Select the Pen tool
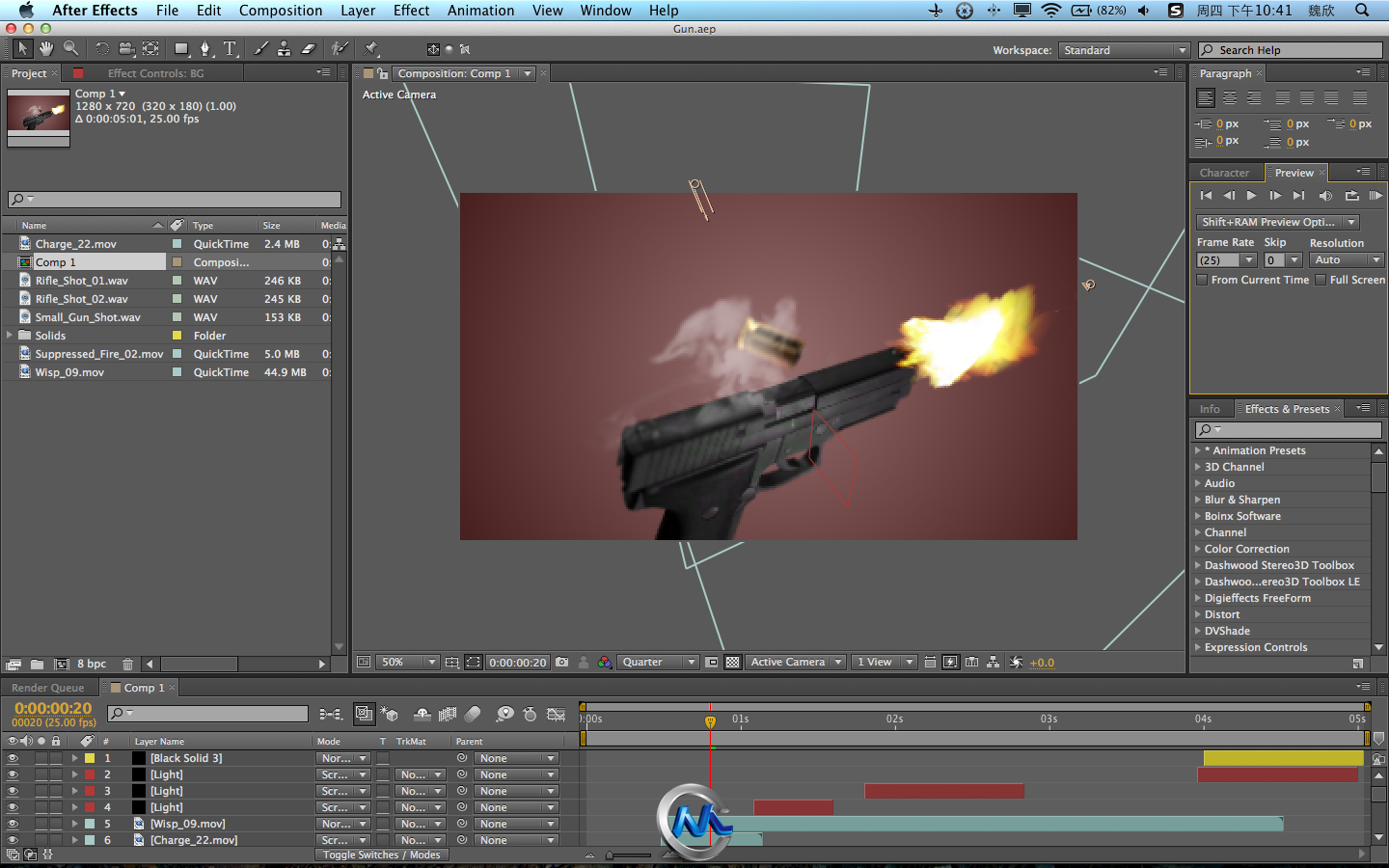This screenshot has width=1389, height=868. coord(205,48)
